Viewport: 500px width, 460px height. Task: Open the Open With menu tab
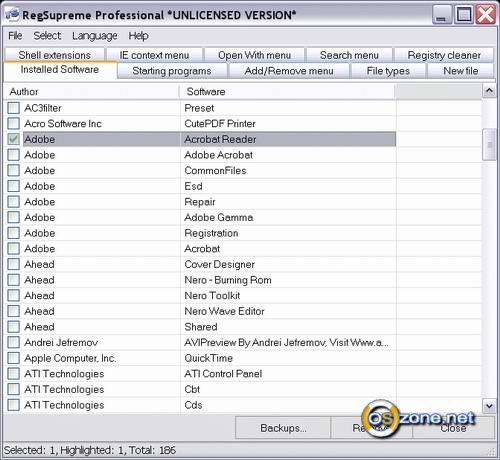pos(255,55)
